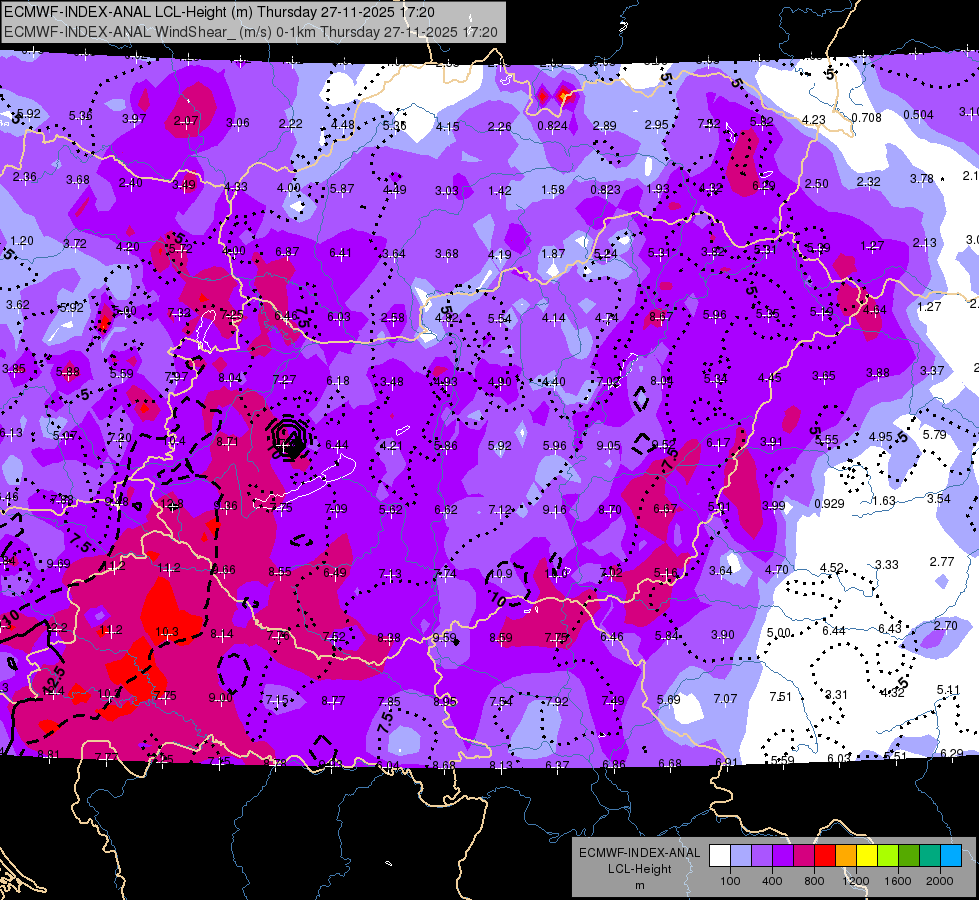The height and width of the screenshot is (900, 979).
Task: Click the light lavender legend swatch
Action: (x=741, y=856)
